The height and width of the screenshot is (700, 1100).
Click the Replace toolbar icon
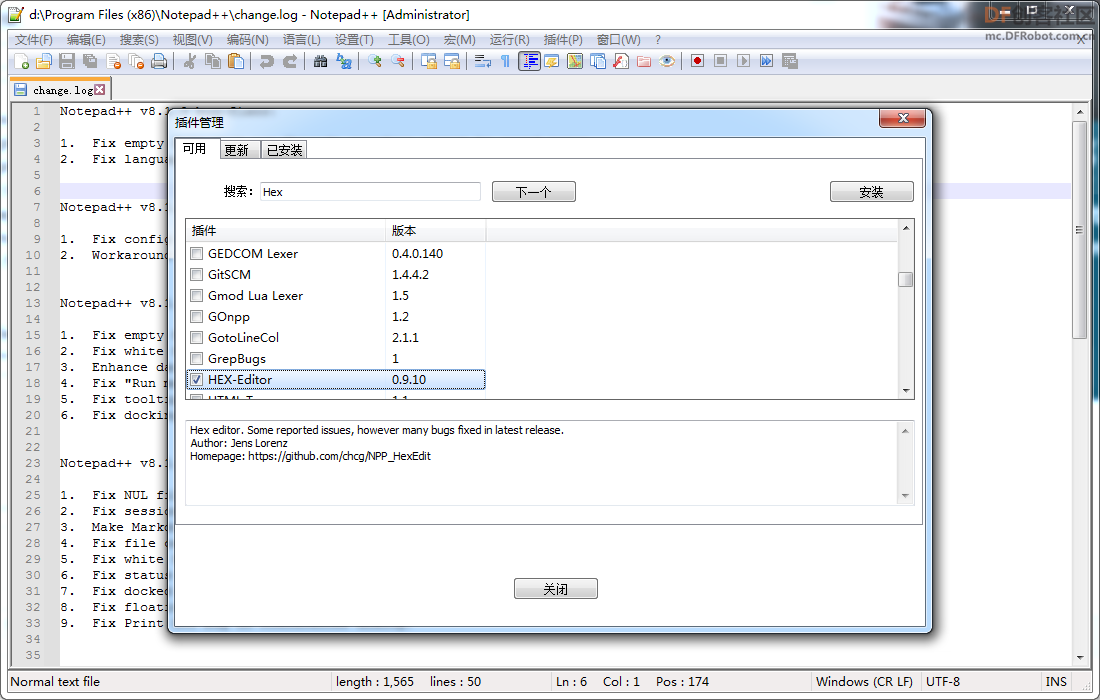tap(344, 62)
